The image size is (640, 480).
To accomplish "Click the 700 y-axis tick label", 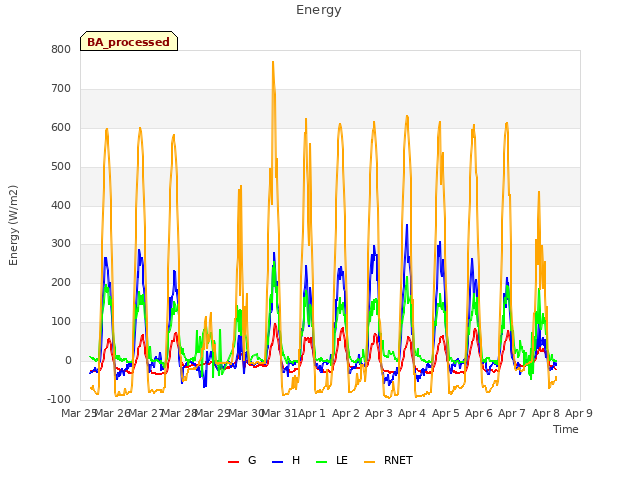I will [x=61, y=89].
